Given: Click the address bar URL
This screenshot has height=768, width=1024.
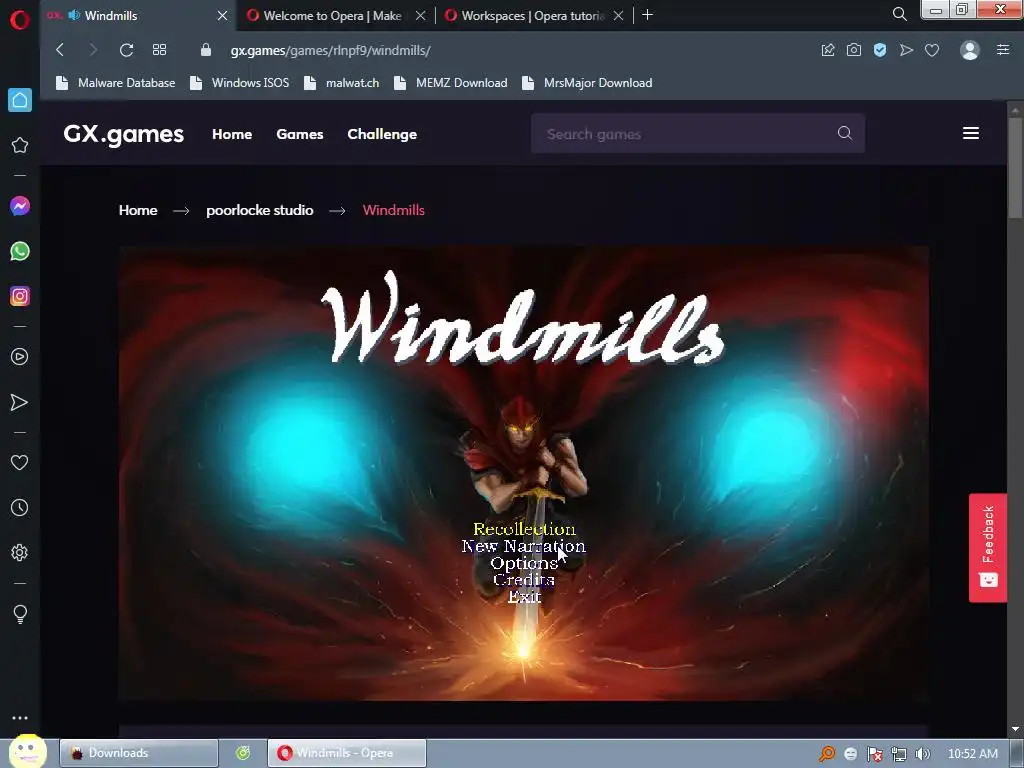Looking at the screenshot, I should [330, 50].
